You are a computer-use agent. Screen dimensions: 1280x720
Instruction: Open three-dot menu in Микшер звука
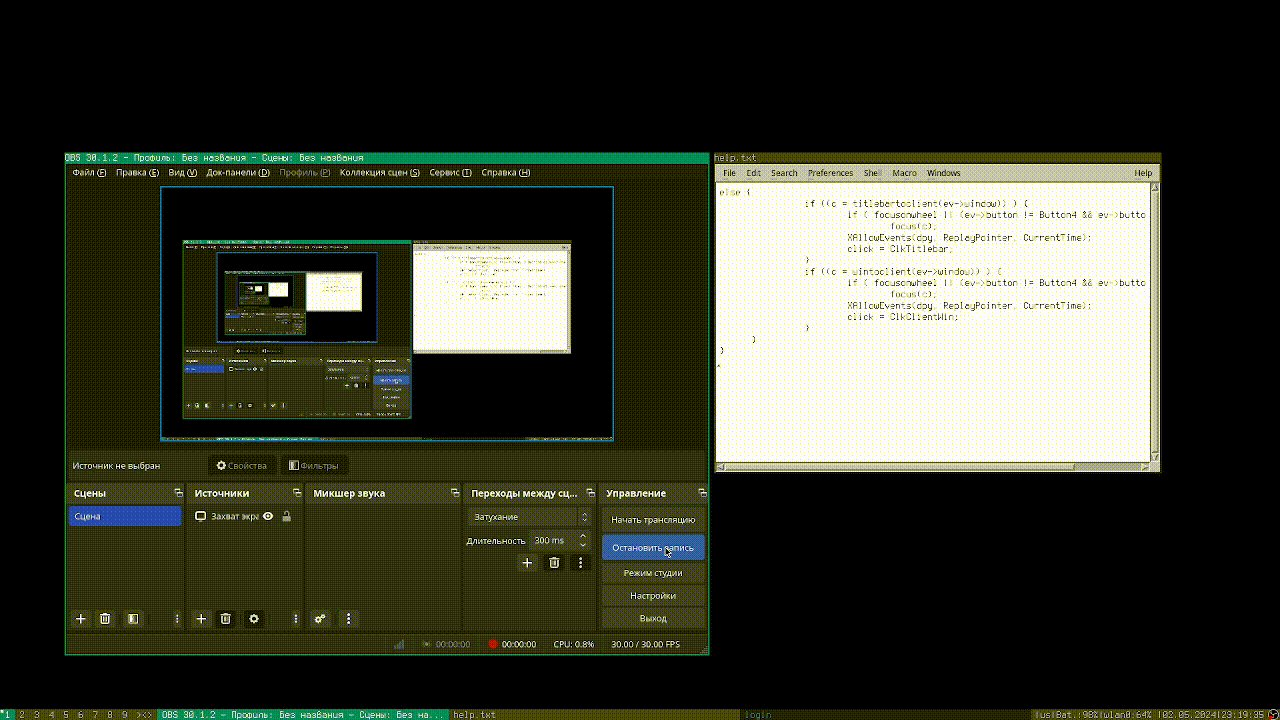click(348, 619)
